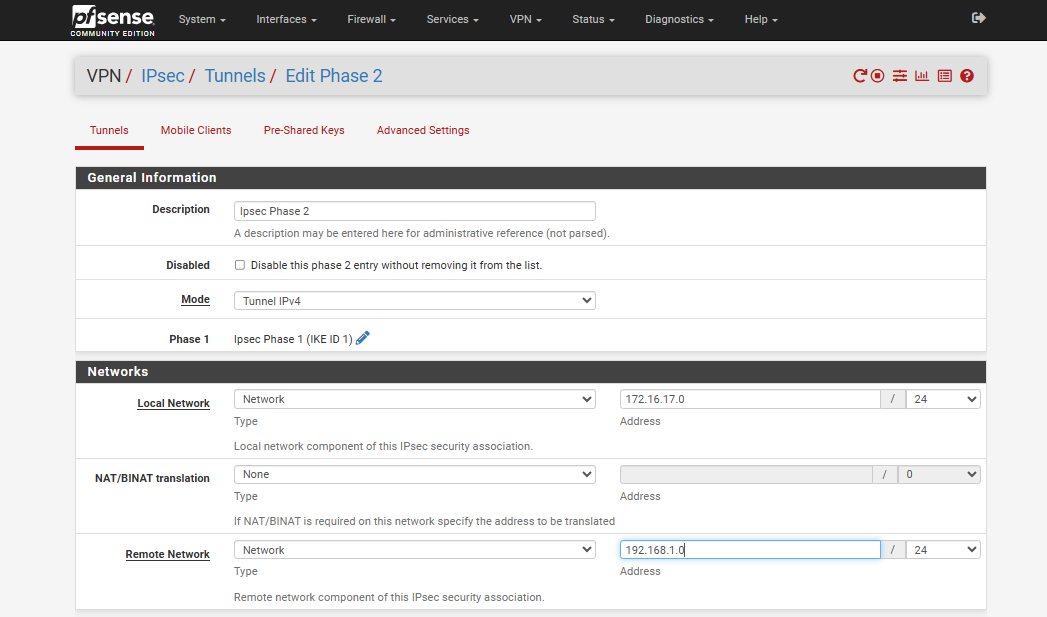Click the logout icon in navbar
Viewport: 1047px width, 617px height.
pos(978,18)
